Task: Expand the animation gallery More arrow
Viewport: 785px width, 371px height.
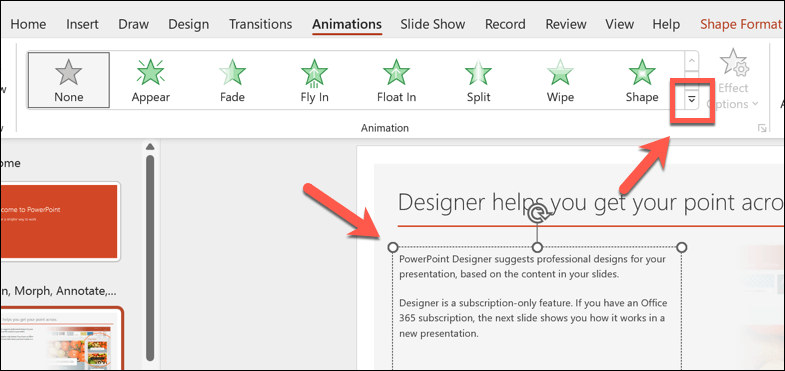Action: (x=691, y=100)
